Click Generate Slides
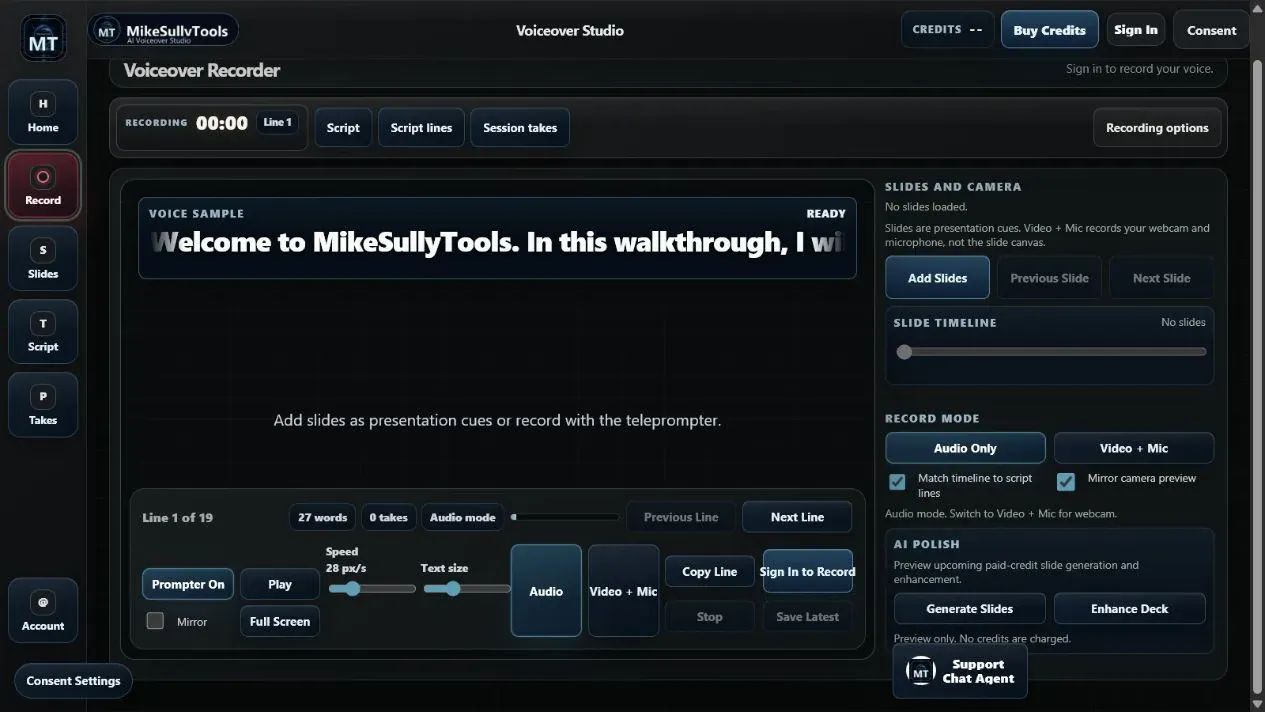1265x712 pixels. 970,609
